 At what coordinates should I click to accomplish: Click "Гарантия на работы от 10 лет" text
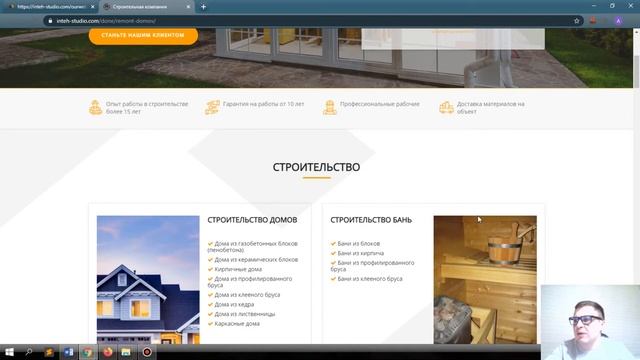point(264,104)
